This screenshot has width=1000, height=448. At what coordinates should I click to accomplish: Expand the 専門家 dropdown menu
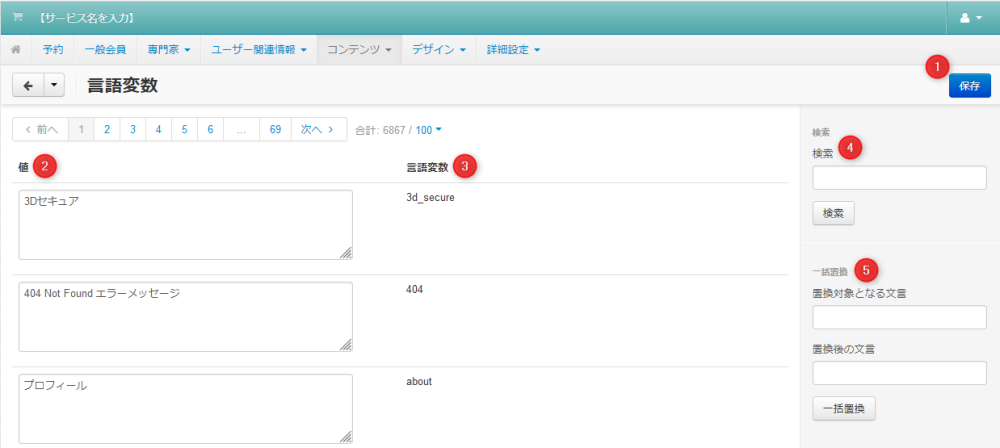pos(169,50)
